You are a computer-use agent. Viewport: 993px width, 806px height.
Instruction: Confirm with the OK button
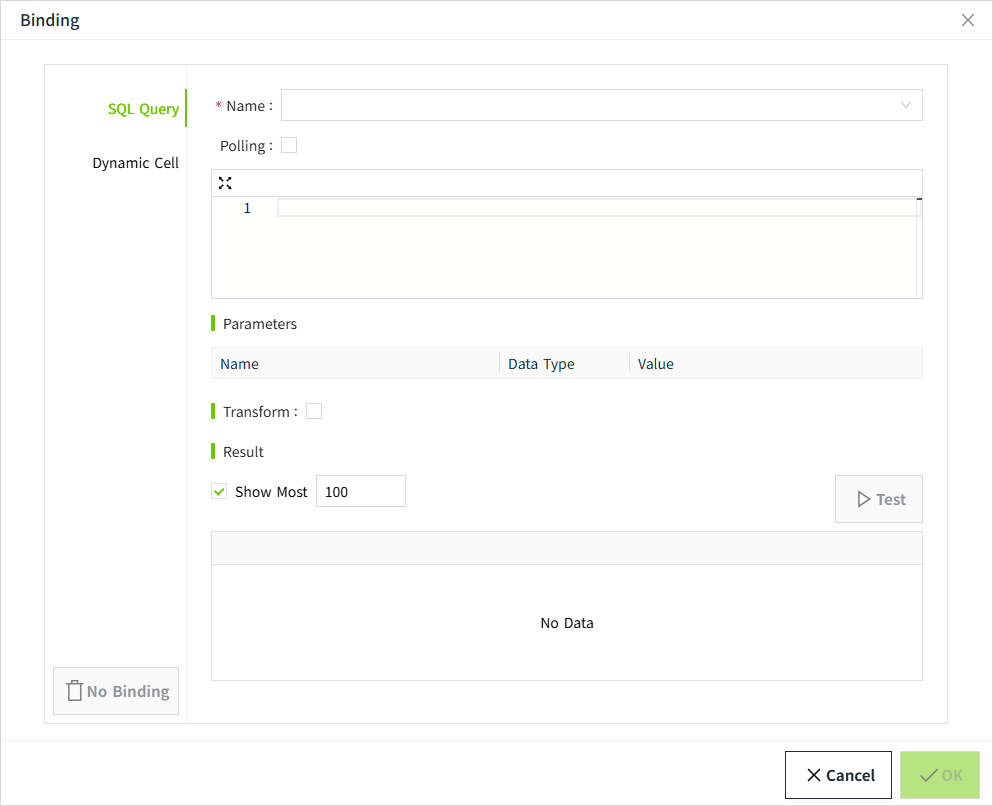(x=939, y=775)
